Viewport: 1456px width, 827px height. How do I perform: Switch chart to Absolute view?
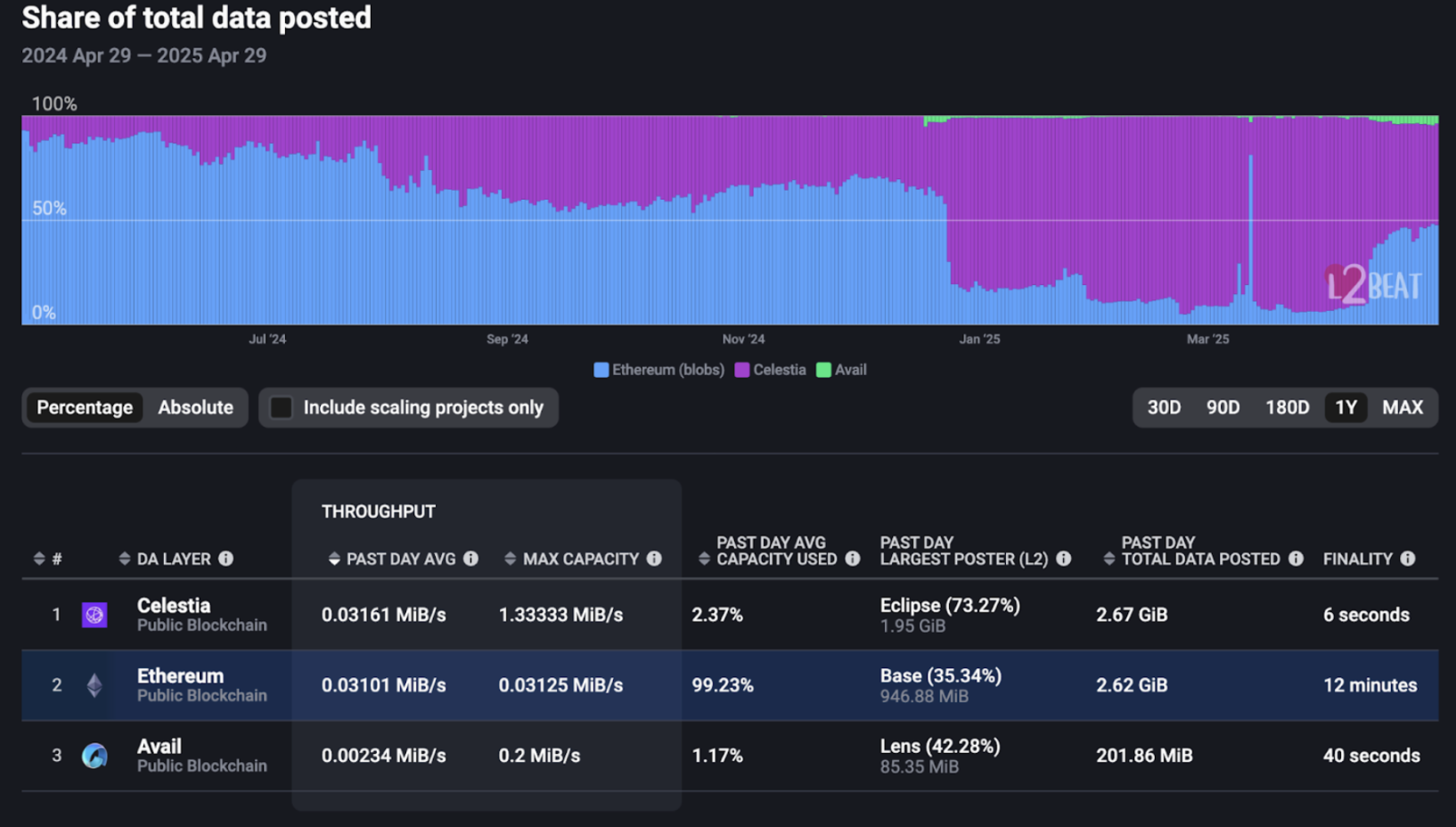196,407
